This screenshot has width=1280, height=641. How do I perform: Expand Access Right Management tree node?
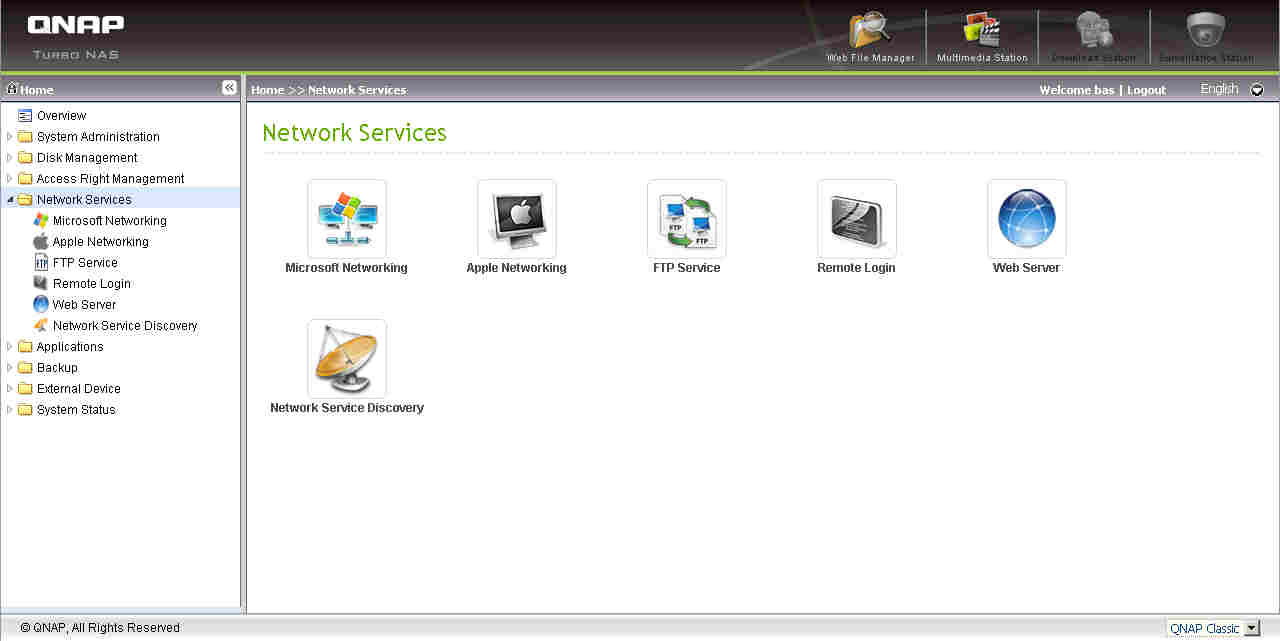10,178
